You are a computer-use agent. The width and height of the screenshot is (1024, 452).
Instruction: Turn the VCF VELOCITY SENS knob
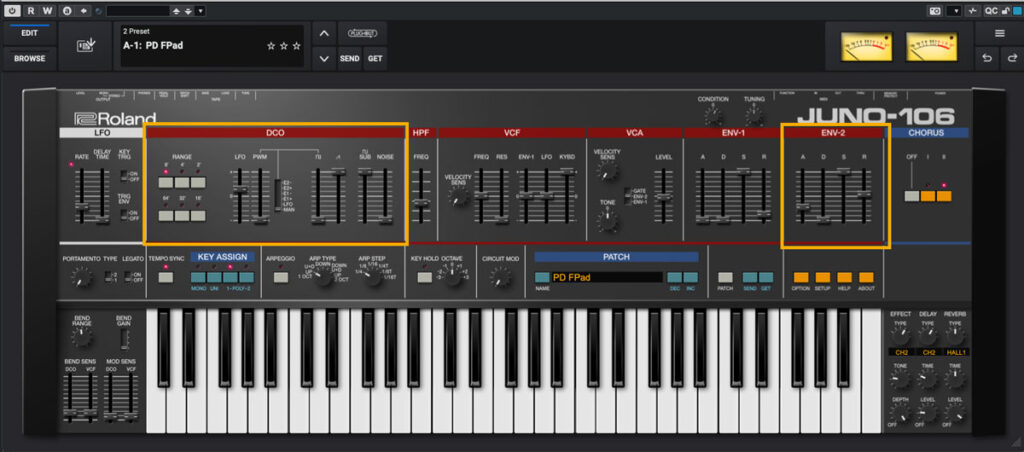(x=458, y=197)
